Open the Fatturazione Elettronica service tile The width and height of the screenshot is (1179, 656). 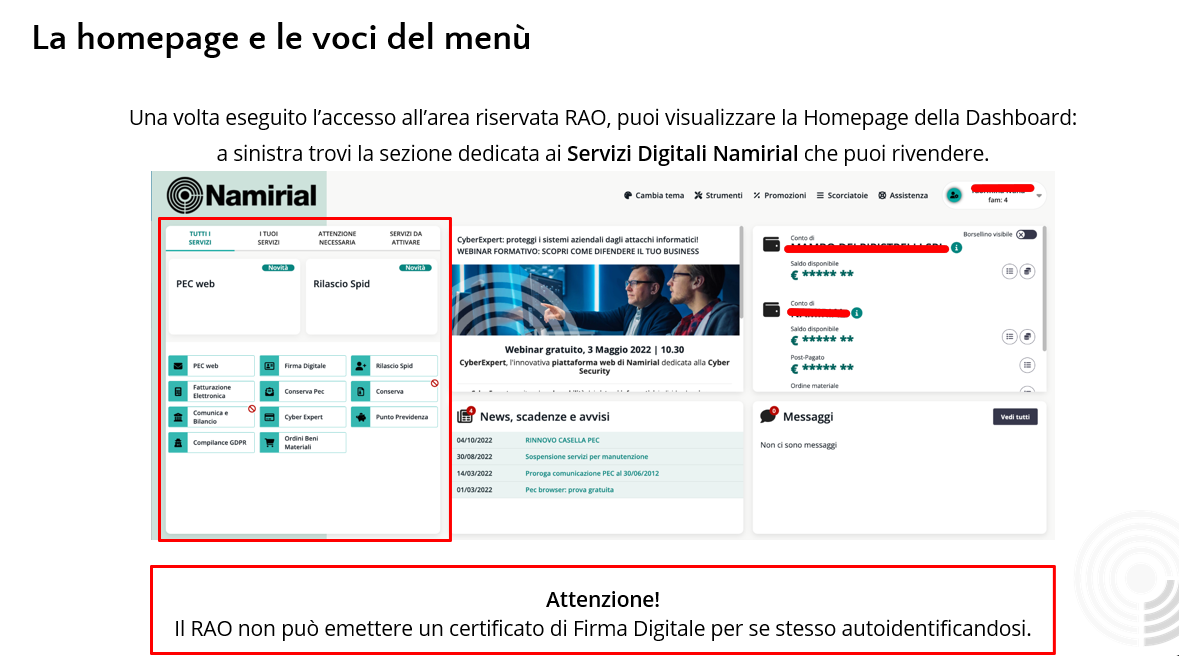[x=211, y=391]
